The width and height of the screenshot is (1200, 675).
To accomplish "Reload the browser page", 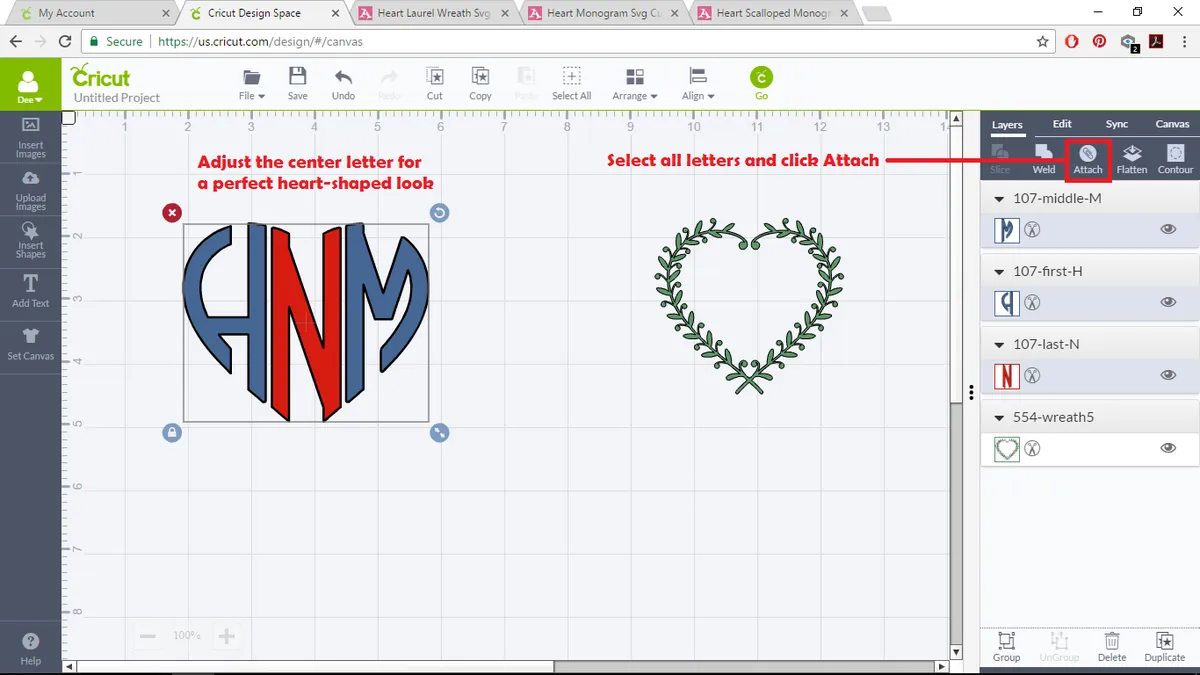I will click(65, 42).
